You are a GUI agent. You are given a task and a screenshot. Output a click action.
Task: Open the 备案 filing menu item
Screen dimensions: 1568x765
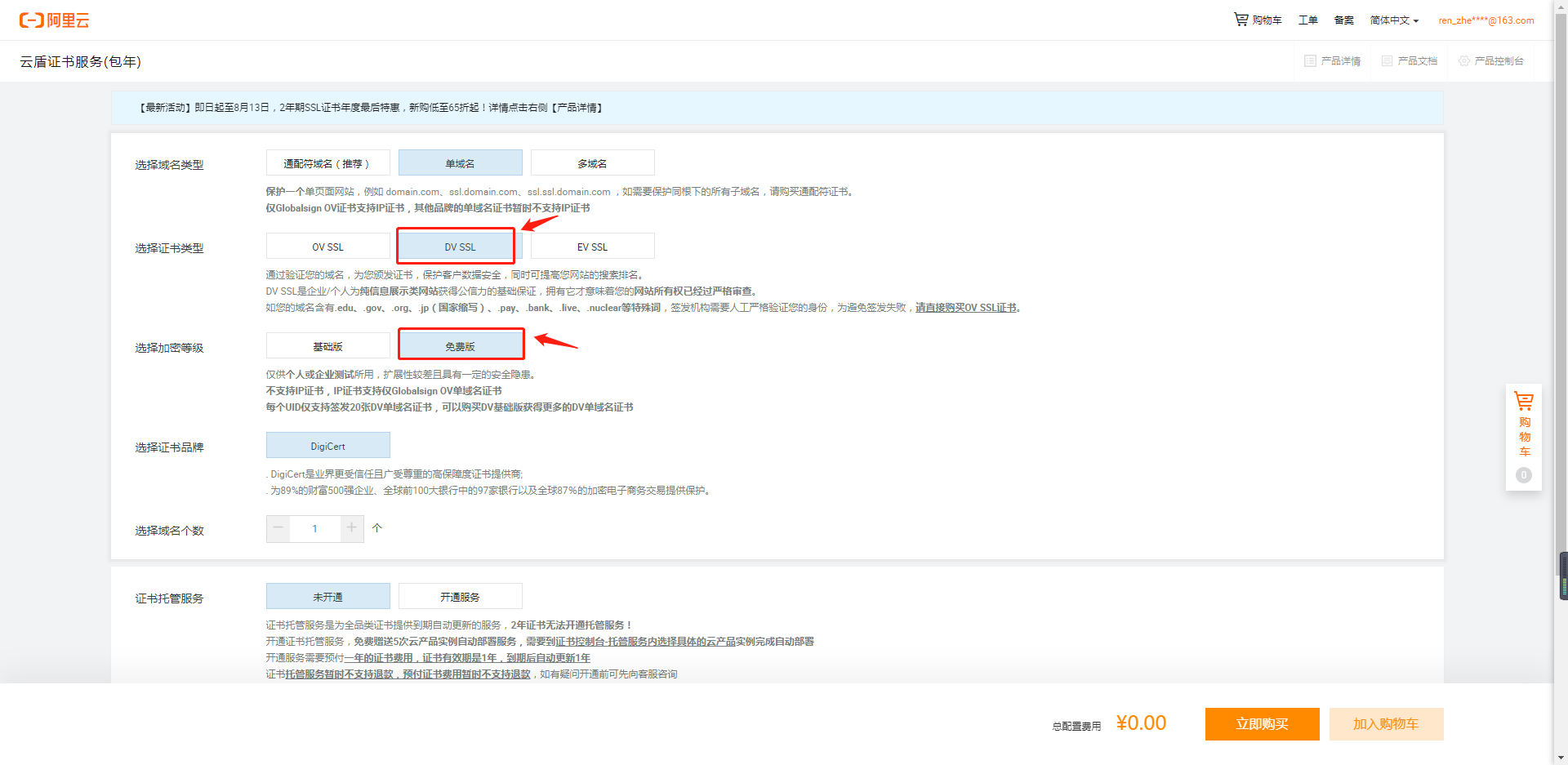[1343, 20]
